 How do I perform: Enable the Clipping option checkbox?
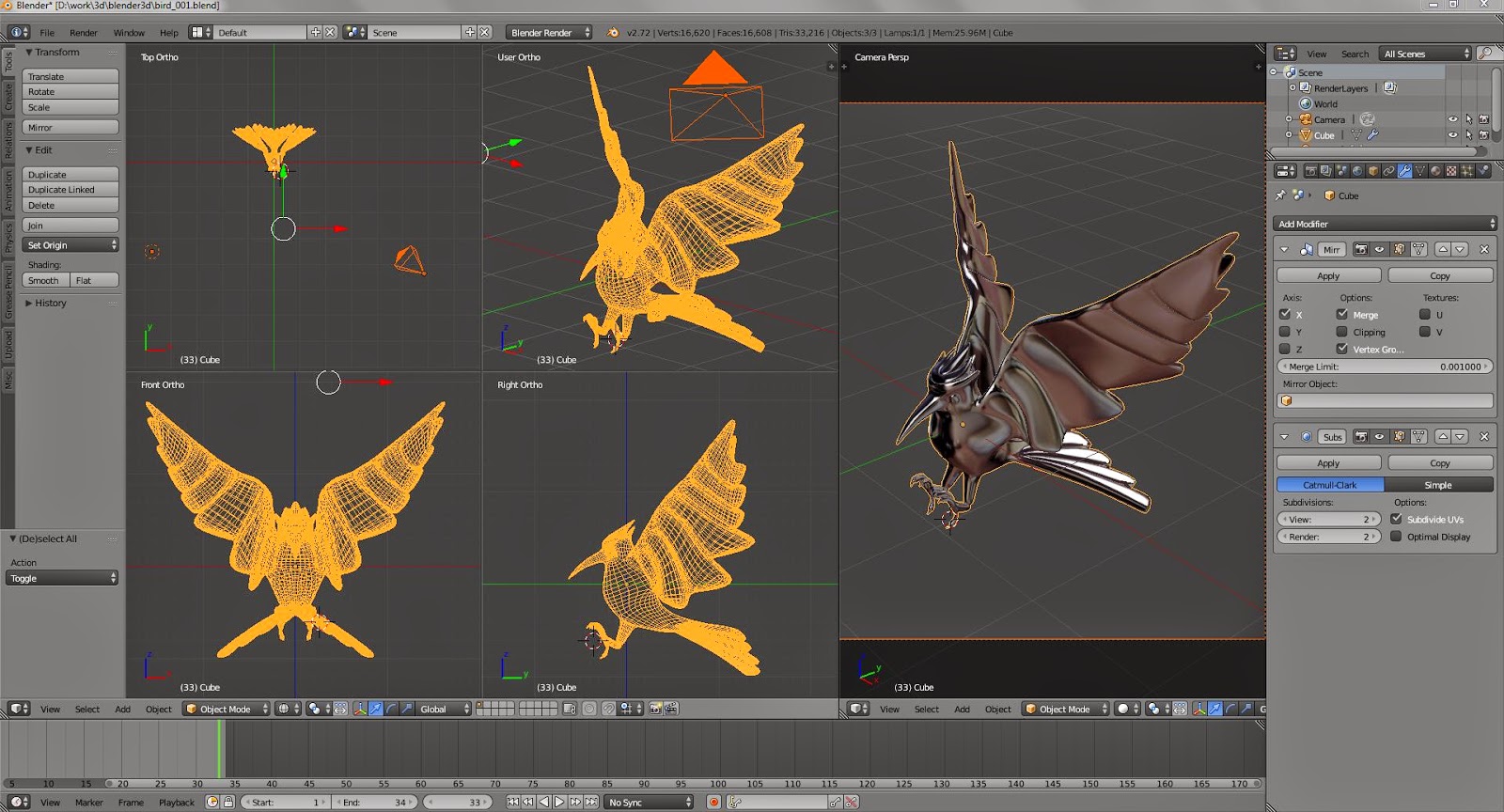[1342, 332]
